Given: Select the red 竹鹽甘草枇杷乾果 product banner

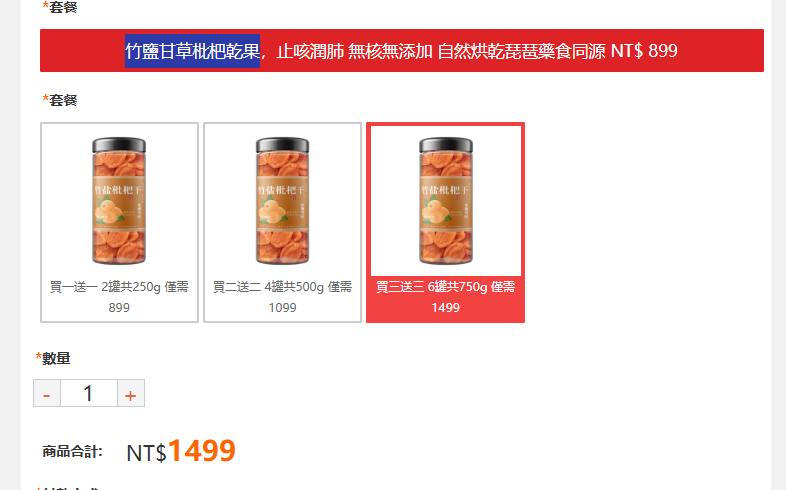Looking at the screenshot, I should pos(402,51).
